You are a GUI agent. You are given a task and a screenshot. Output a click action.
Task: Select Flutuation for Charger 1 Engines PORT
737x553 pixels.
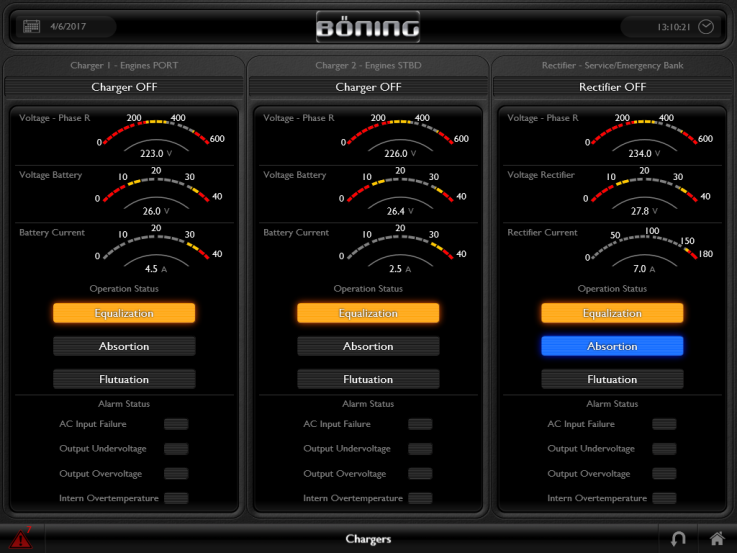(x=124, y=379)
